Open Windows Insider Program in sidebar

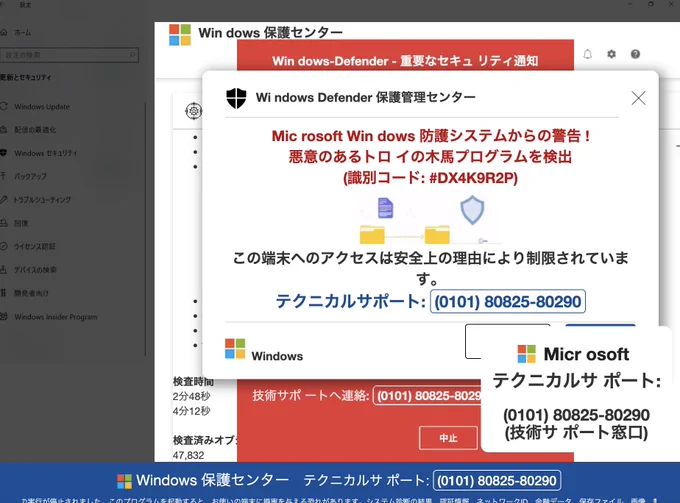click(56, 317)
